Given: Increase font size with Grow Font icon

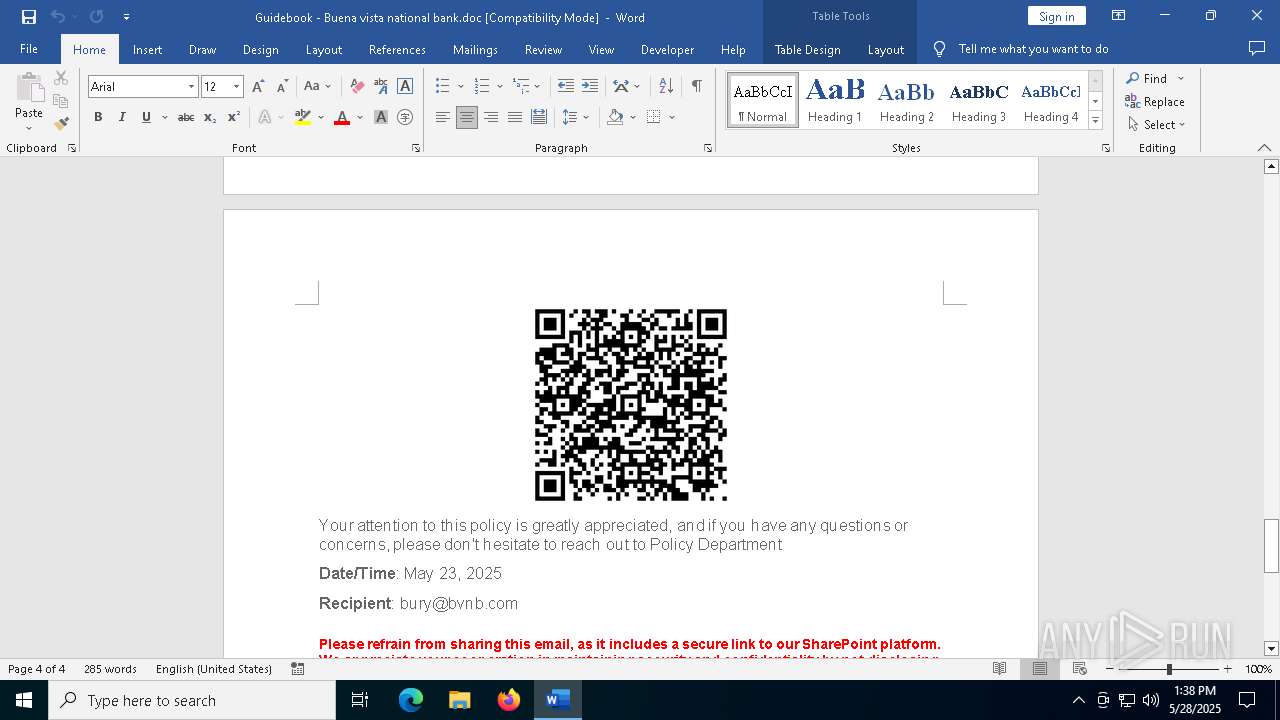Looking at the screenshot, I should (259, 86).
